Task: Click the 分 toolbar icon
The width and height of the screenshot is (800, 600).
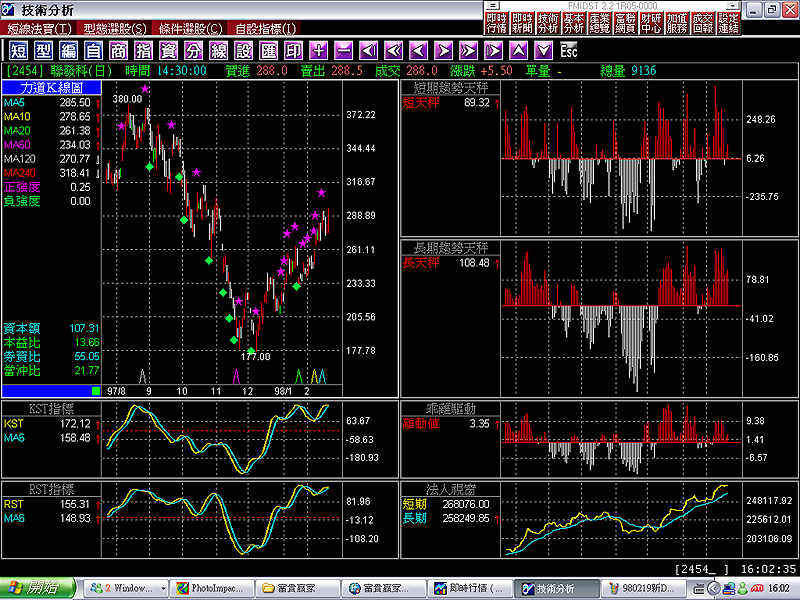Action: point(193,51)
